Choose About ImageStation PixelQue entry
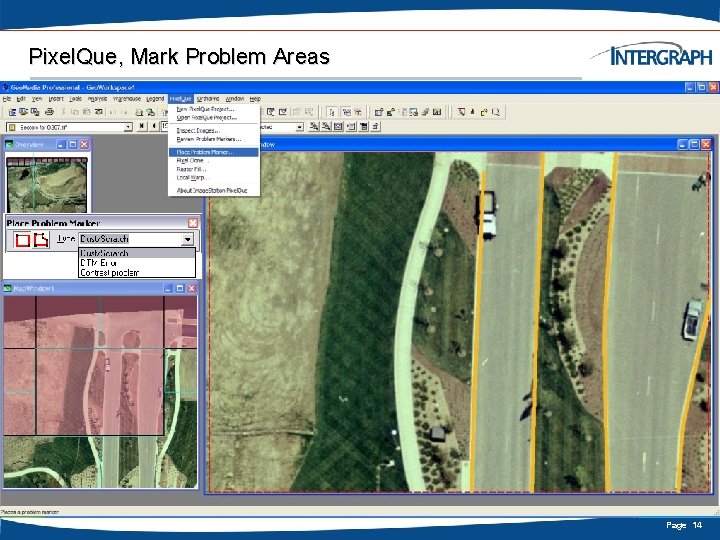This screenshot has width=720, height=540. tap(214, 190)
